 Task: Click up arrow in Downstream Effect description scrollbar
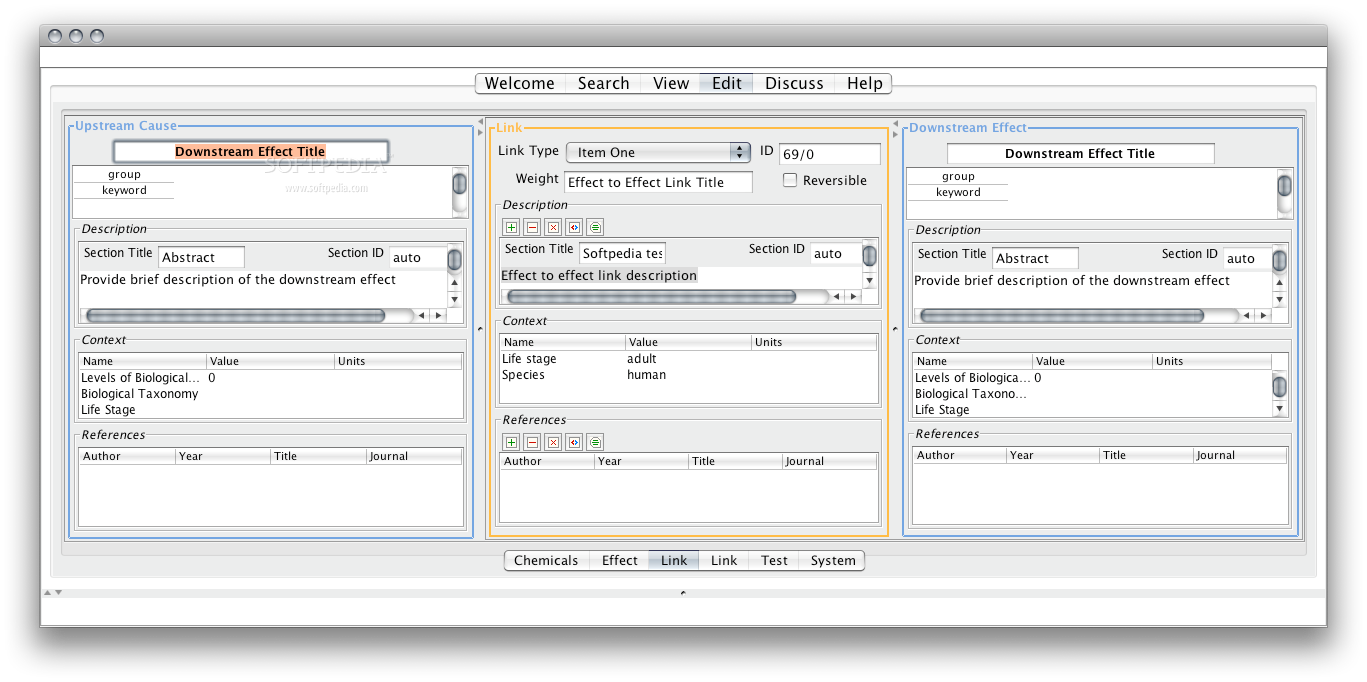[x=1279, y=283]
